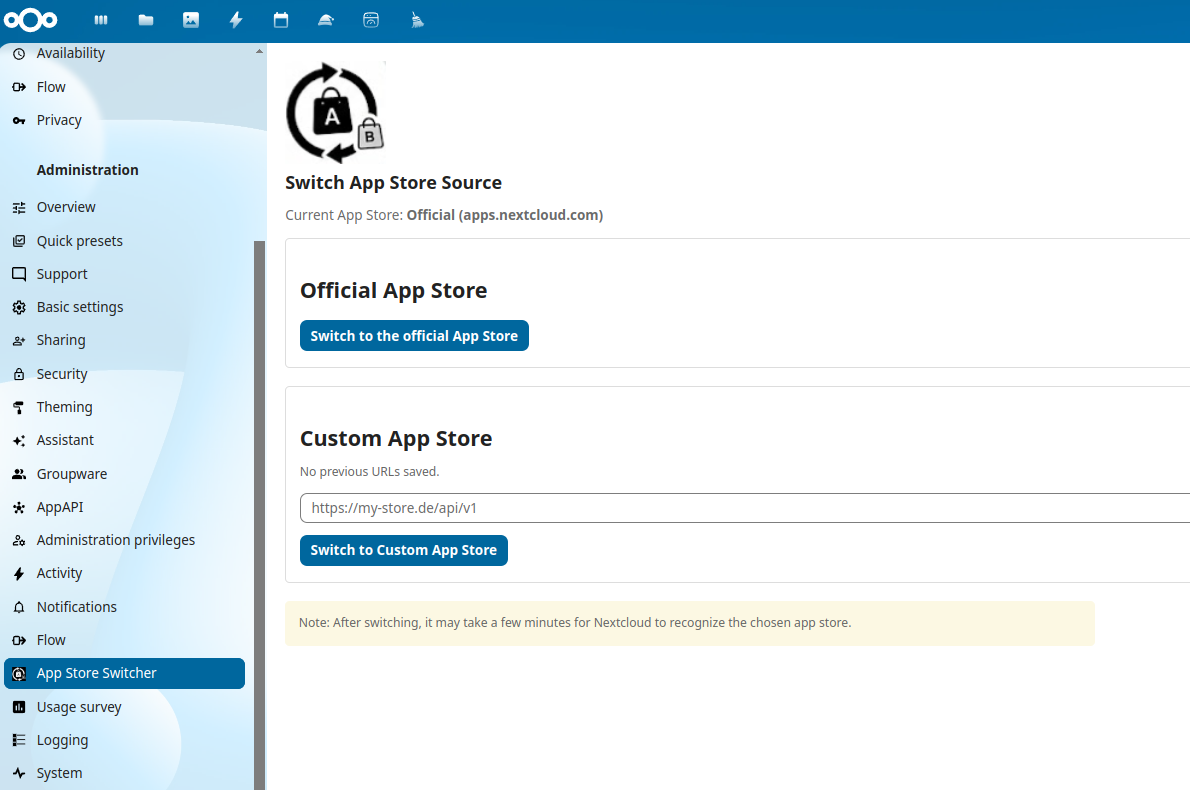The height and width of the screenshot is (790, 1190).
Task: Click 'Official (apps.nextcloud.com)' text
Action: (505, 215)
